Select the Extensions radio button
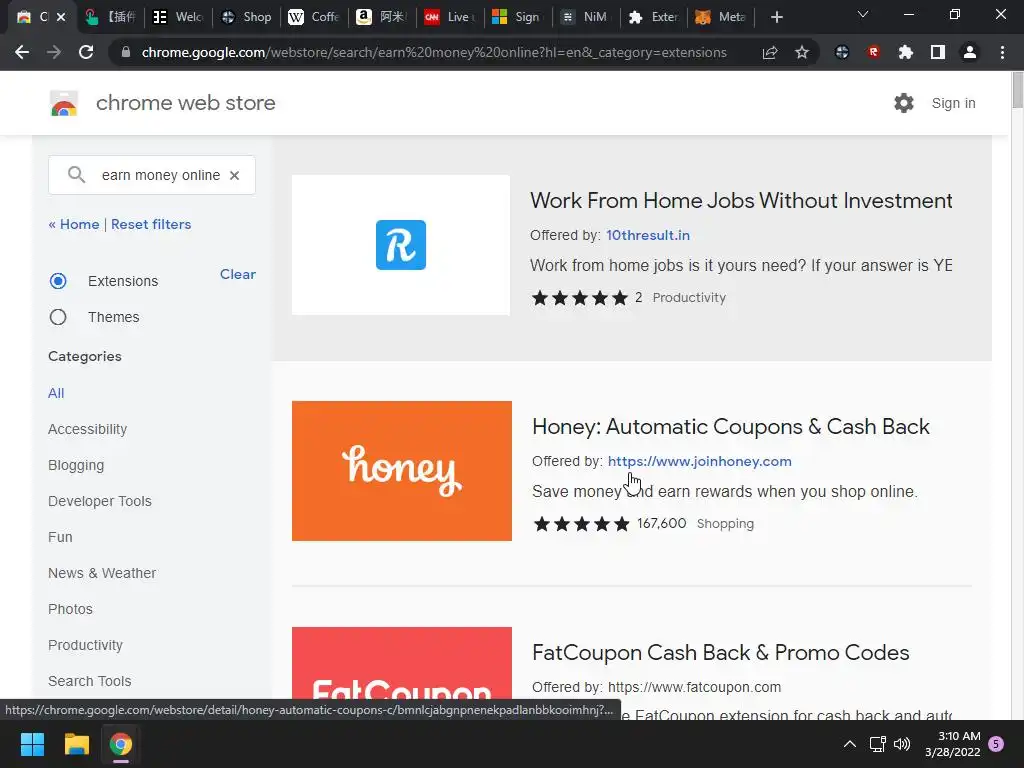Image resolution: width=1024 pixels, height=768 pixels. (58, 281)
